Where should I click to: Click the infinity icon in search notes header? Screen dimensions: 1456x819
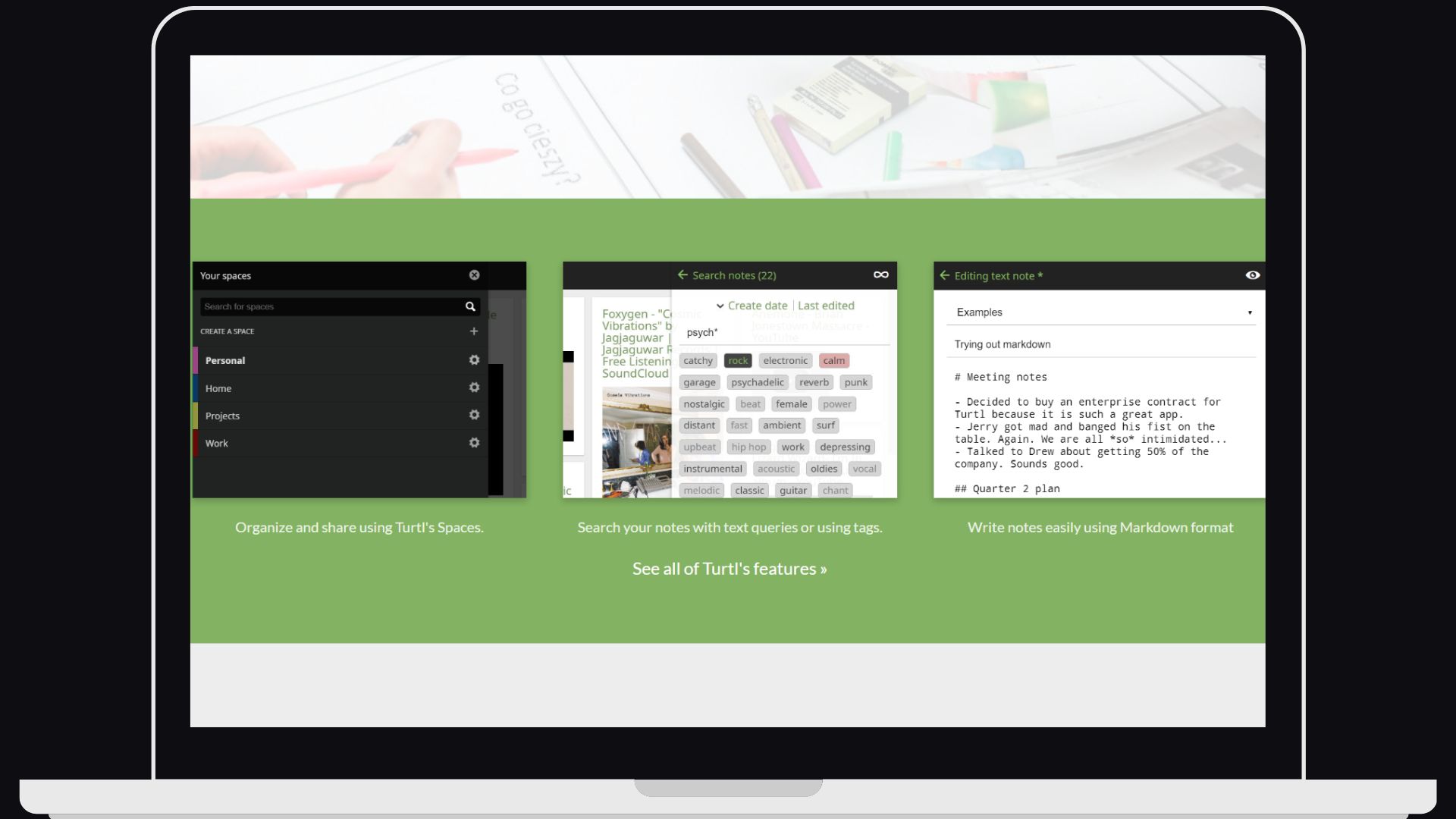[880, 275]
